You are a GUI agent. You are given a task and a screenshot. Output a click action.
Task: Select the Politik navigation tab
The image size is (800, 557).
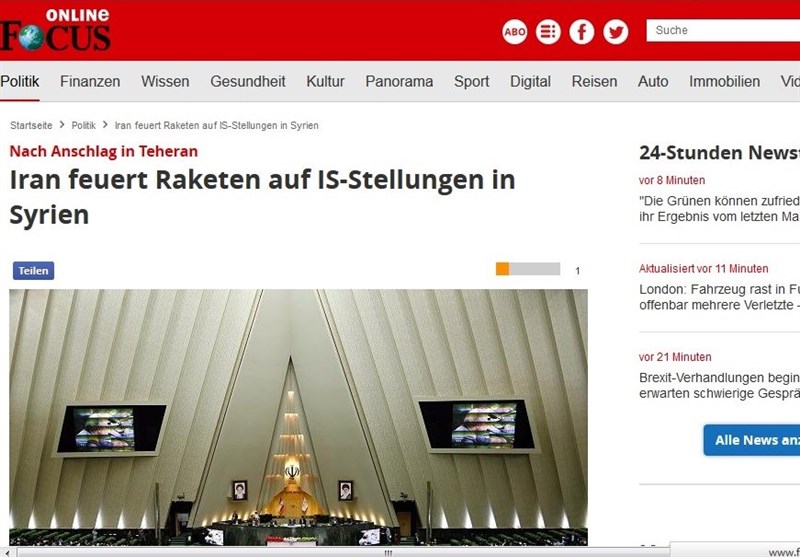click(20, 82)
